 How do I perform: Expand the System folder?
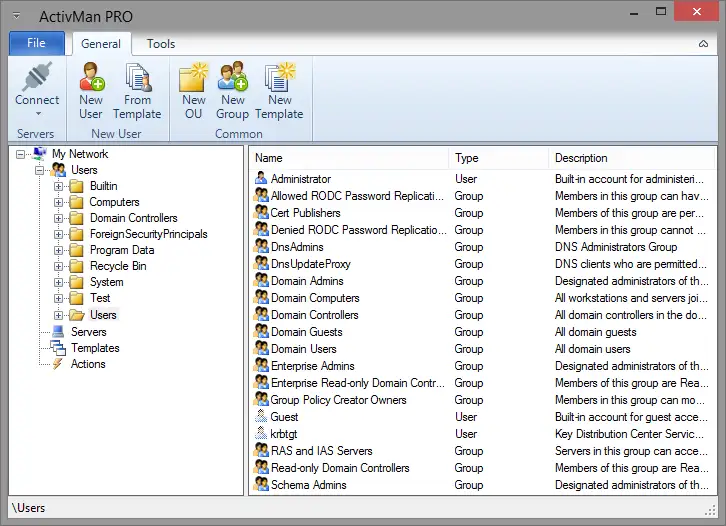point(58,282)
